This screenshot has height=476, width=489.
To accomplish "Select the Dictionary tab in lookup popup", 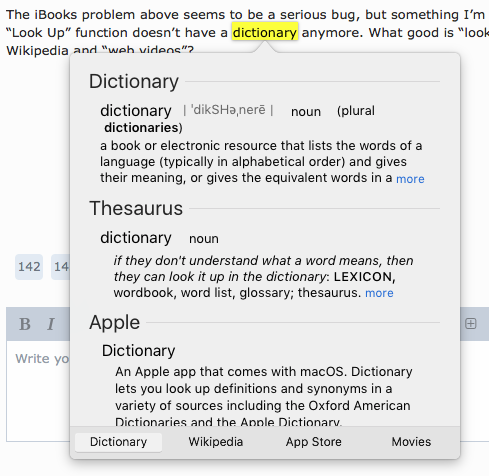I will [118, 442].
